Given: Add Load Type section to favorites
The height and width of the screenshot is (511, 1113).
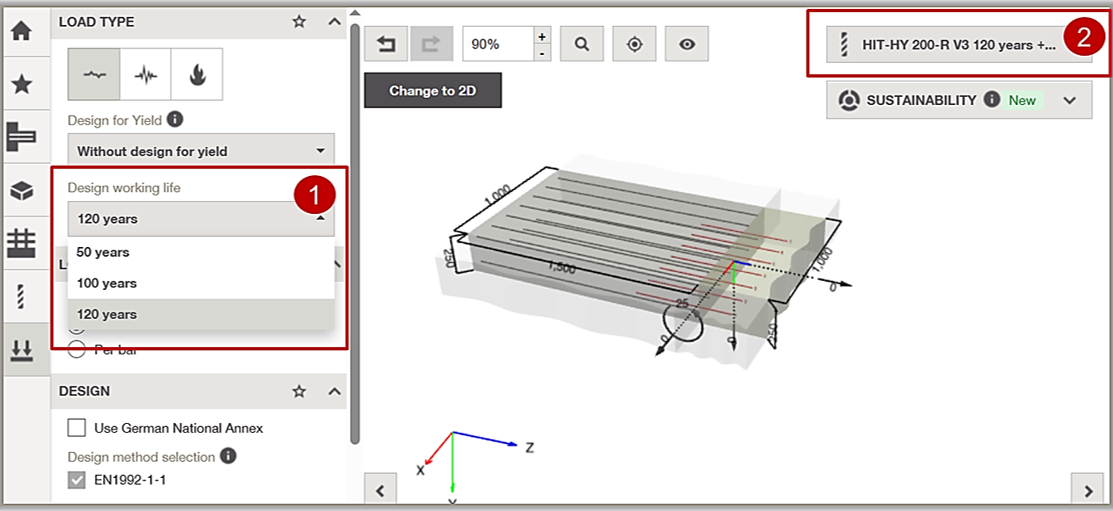Looking at the screenshot, I should 300,22.
